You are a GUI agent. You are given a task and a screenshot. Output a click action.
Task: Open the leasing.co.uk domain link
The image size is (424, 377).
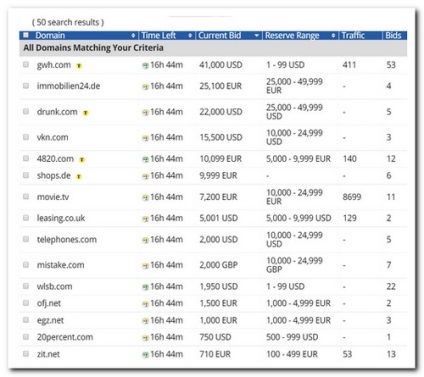point(61,218)
